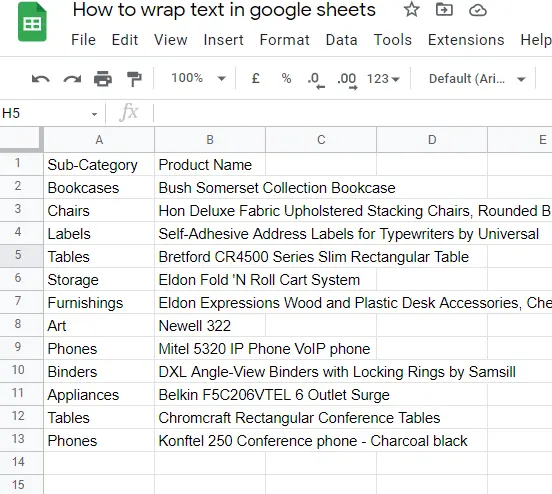Open the File menu
The image size is (552, 494).
pyautogui.click(x=83, y=40)
